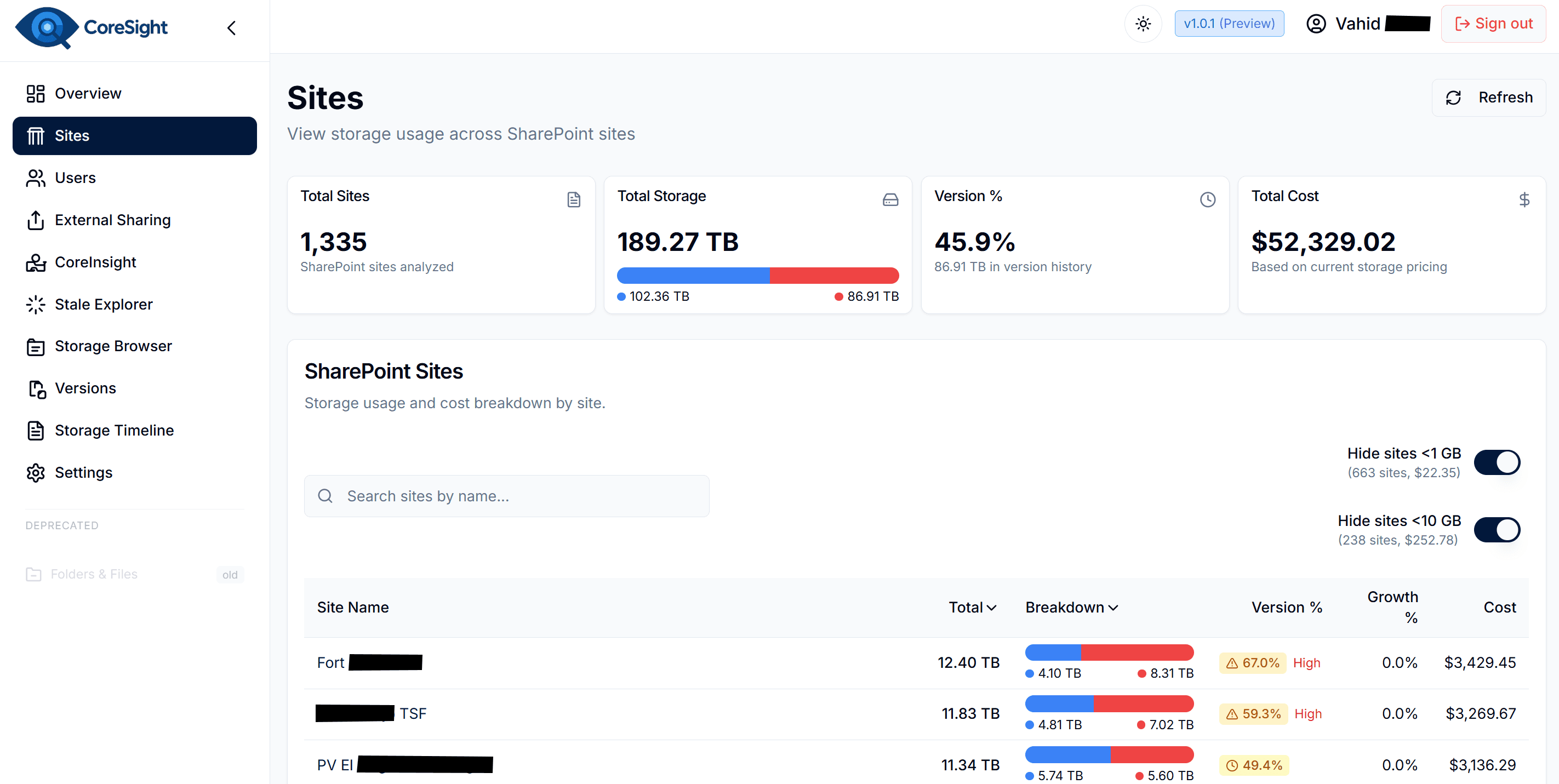
Task: Open Stale Explorer from sidebar
Action: (104, 304)
